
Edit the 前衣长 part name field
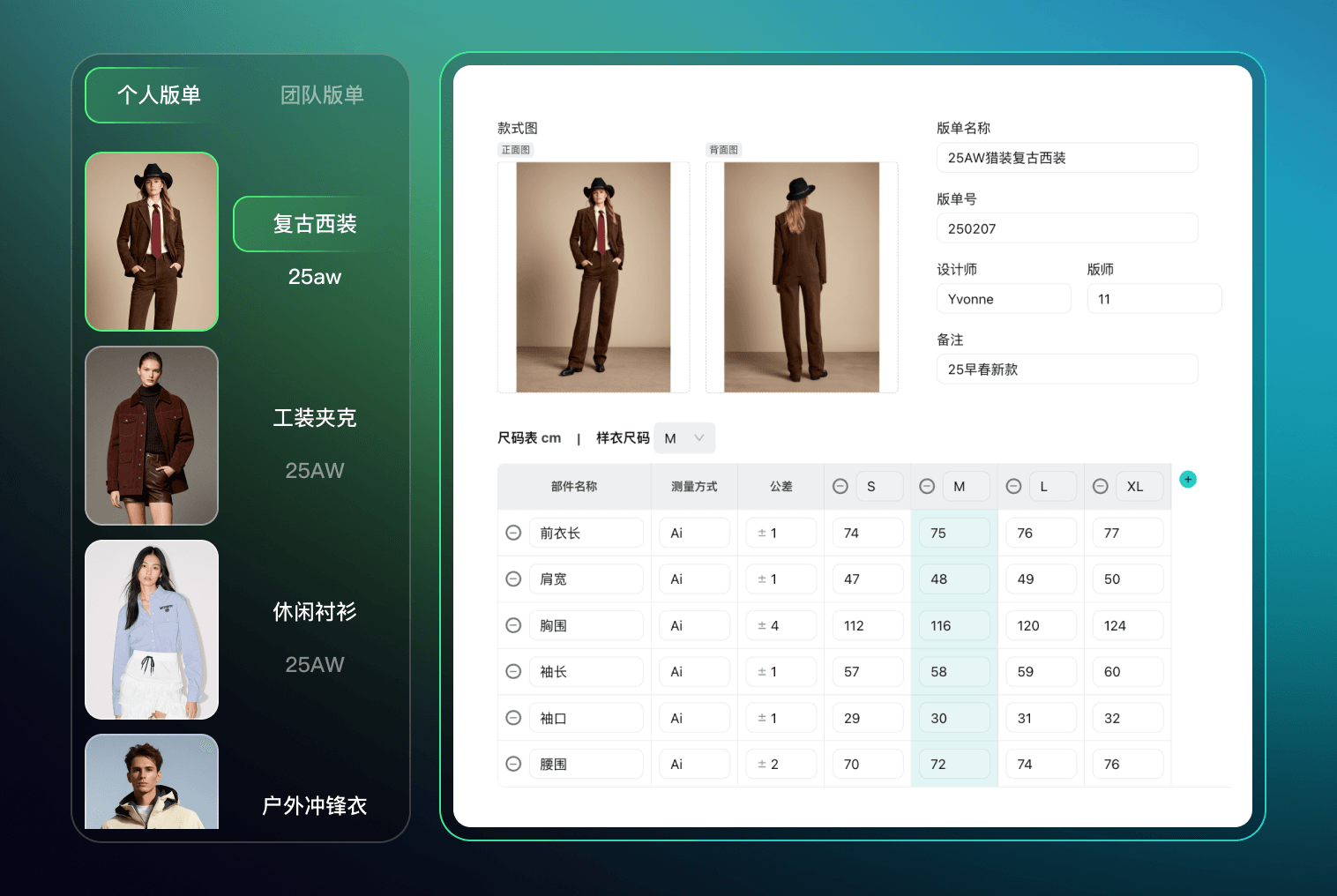point(586,533)
